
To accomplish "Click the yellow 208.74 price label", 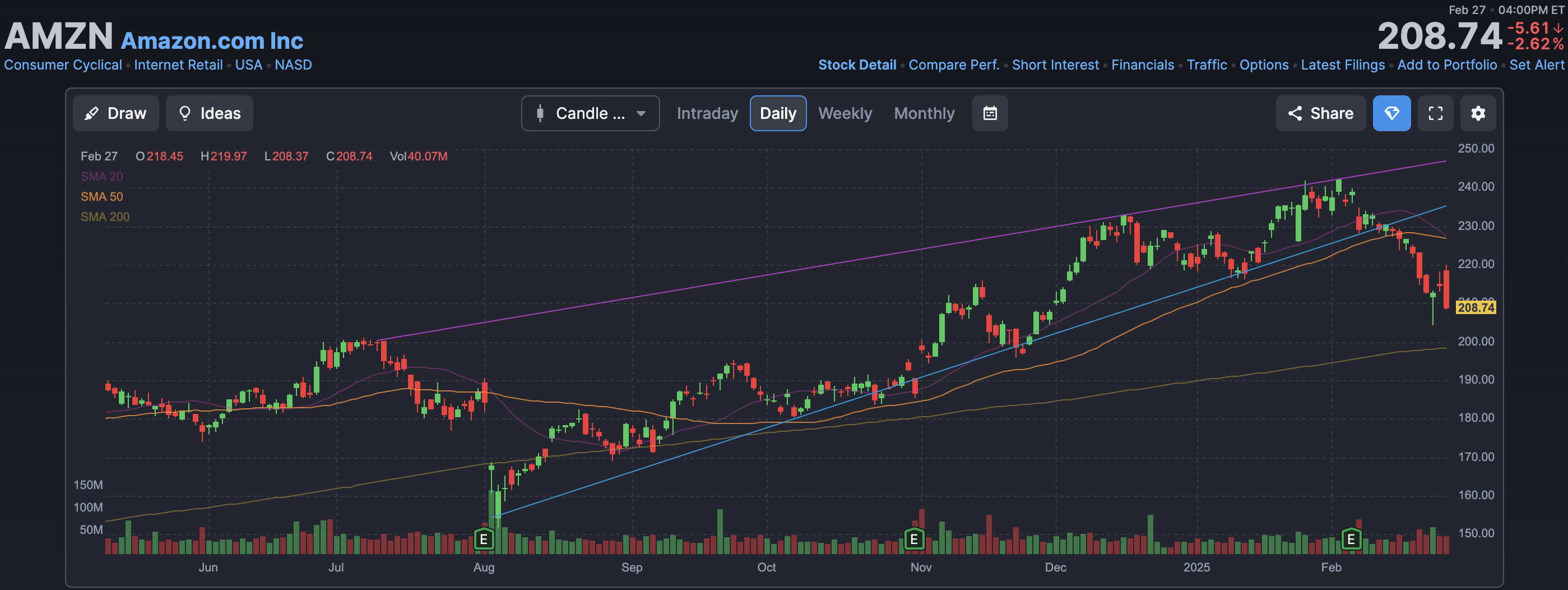I will click(1476, 307).
